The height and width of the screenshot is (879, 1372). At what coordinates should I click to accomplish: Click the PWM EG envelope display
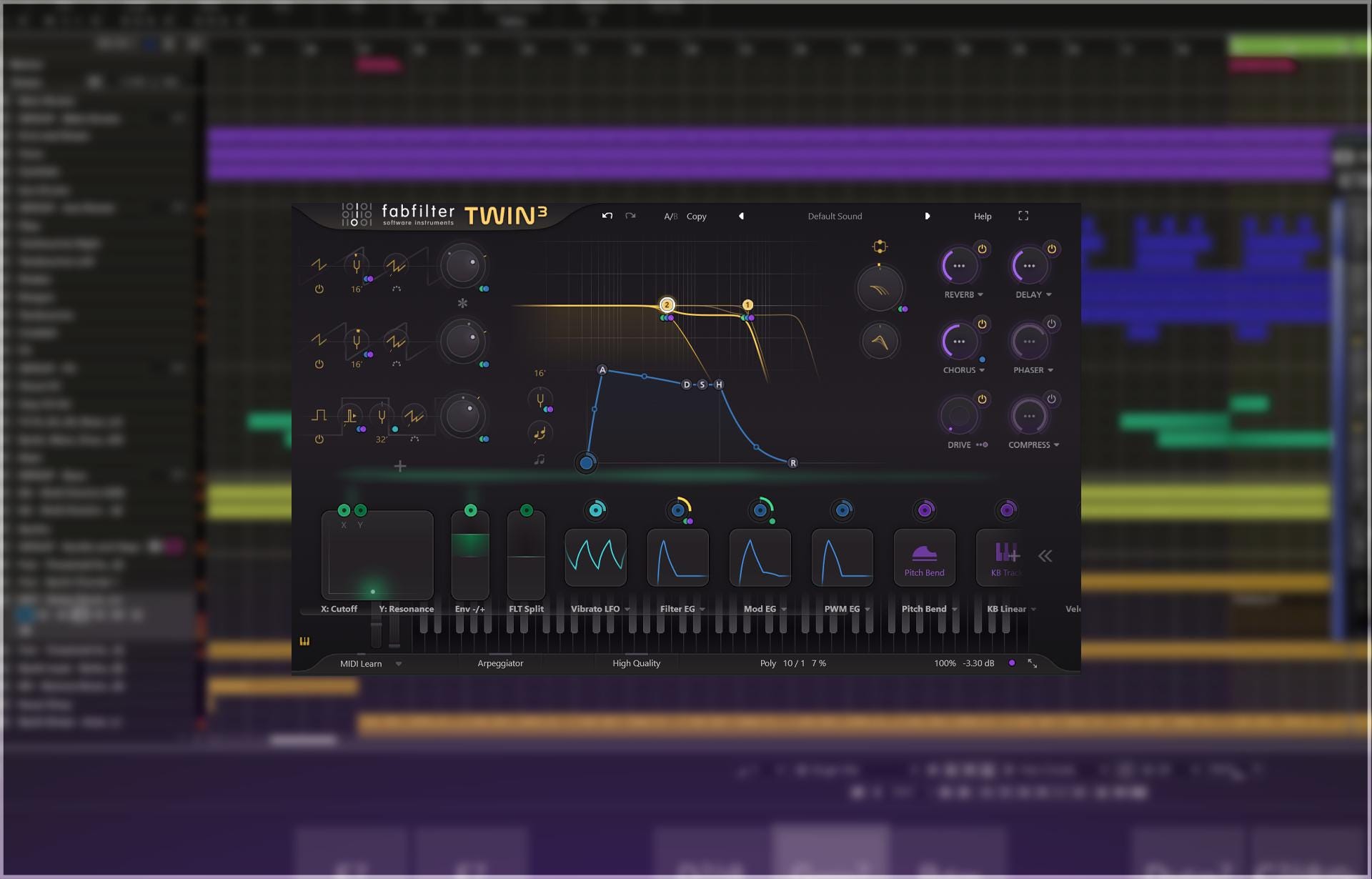(842, 557)
